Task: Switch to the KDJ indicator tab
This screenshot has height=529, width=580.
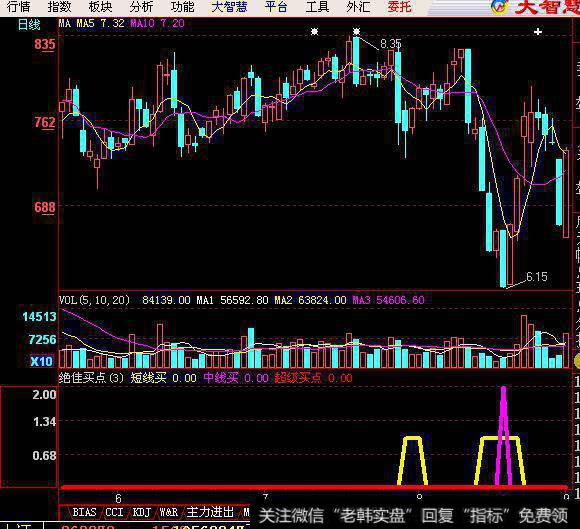Action: point(142,512)
